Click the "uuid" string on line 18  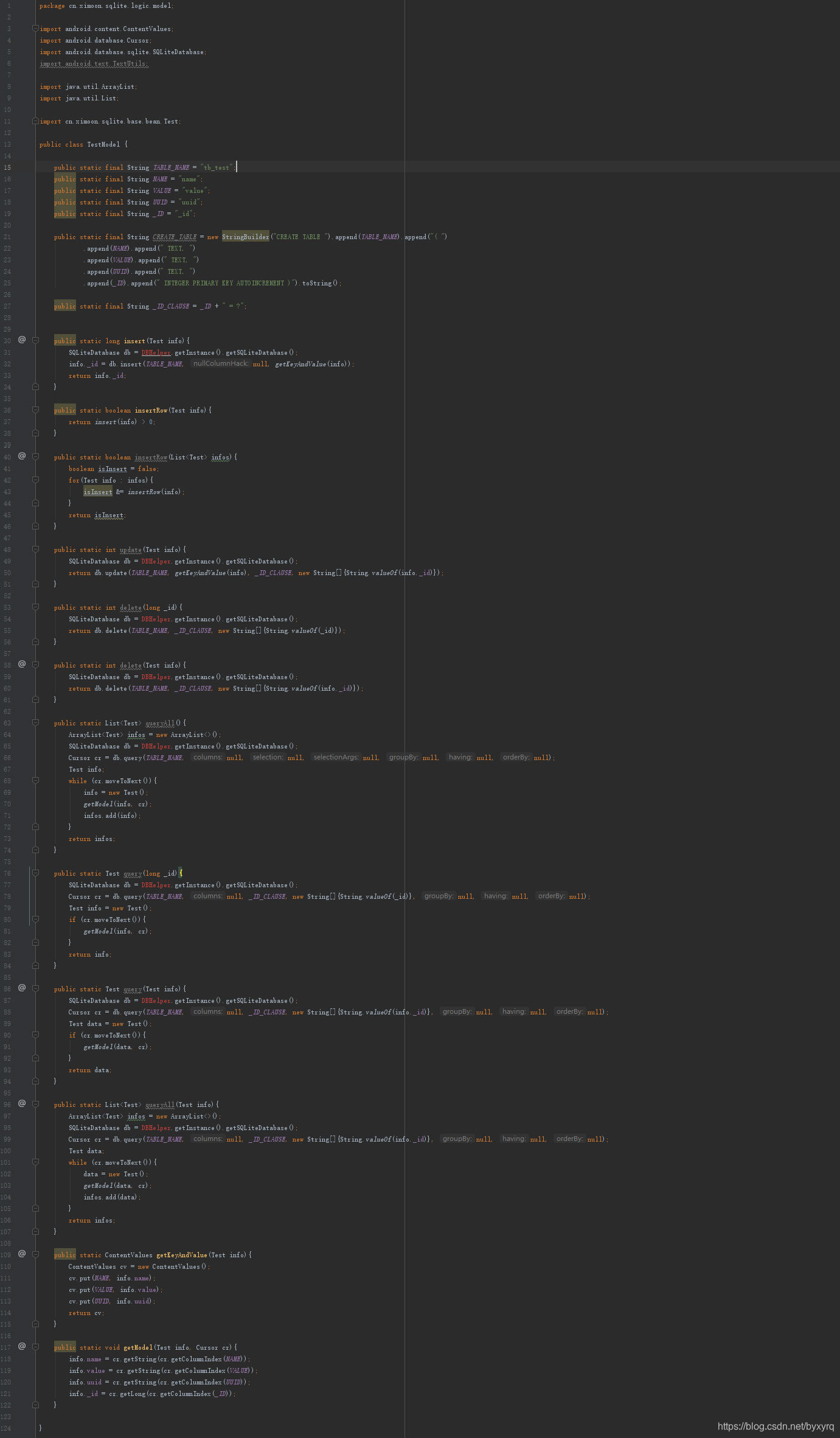point(191,202)
